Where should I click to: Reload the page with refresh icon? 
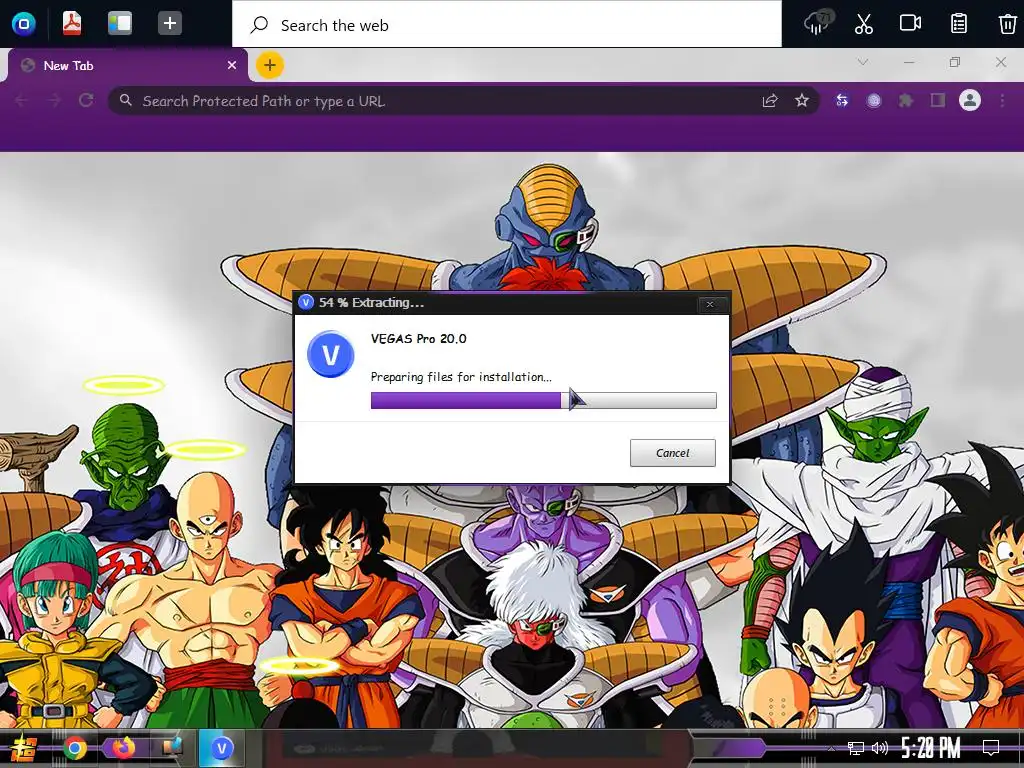point(86,101)
